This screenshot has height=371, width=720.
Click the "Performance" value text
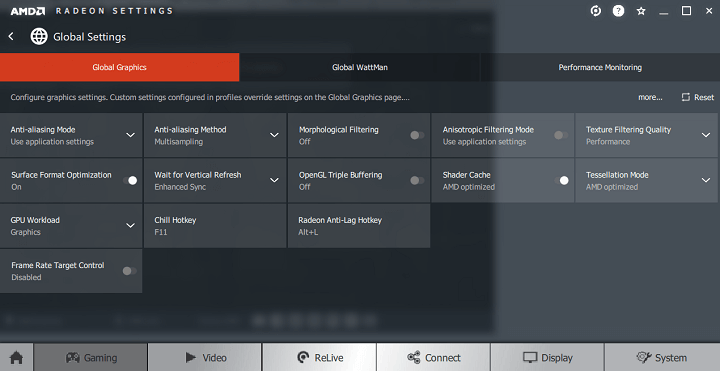(608, 142)
